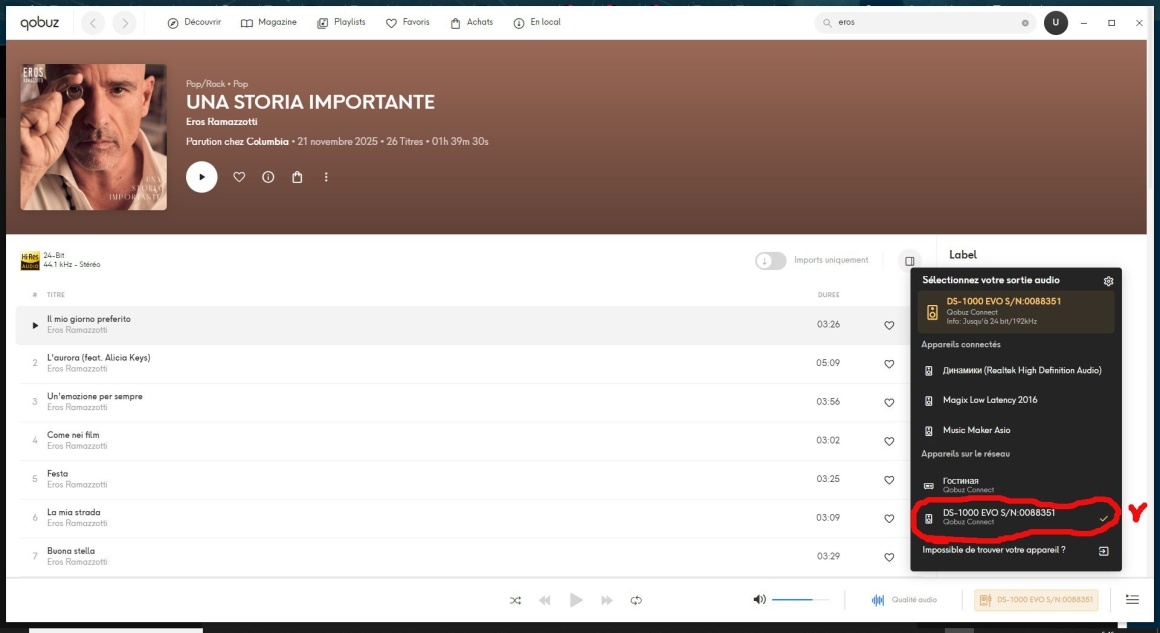1160x633 pixels.
Task: Favorite Come nei film with heart
Action: pyautogui.click(x=889, y=441)
